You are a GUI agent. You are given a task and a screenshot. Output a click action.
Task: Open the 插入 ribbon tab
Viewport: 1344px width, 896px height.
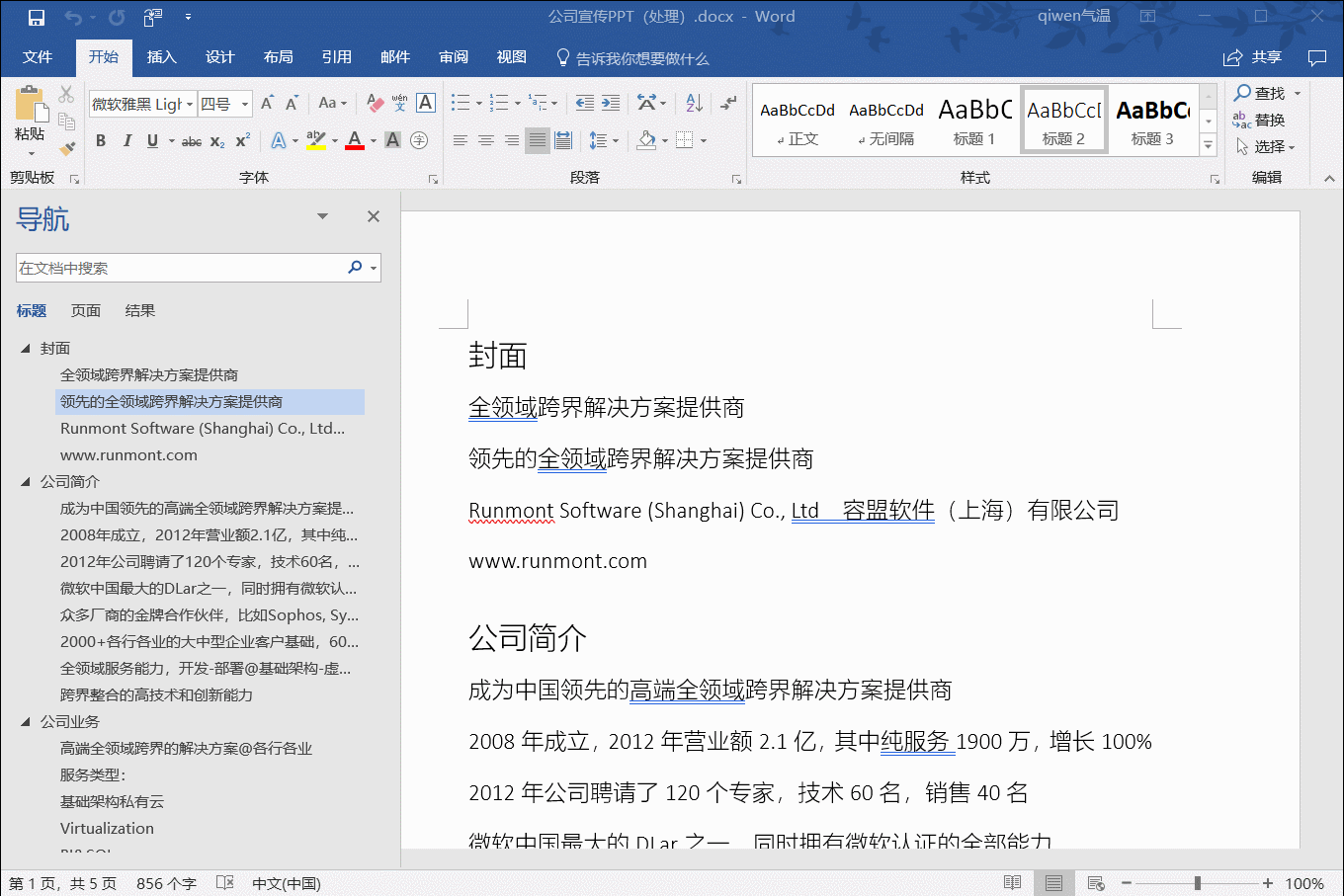[x=161, y=57]
